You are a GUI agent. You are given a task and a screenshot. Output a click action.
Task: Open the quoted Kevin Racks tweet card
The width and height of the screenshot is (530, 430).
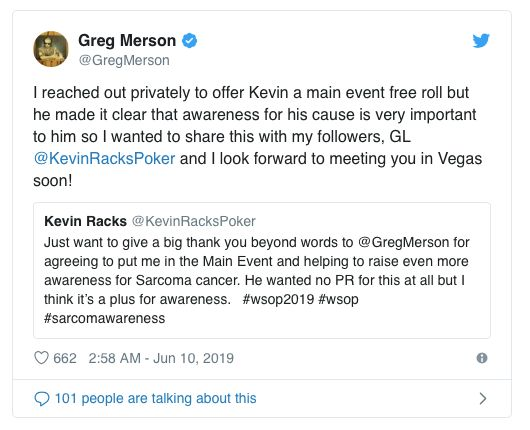[262, 270]
